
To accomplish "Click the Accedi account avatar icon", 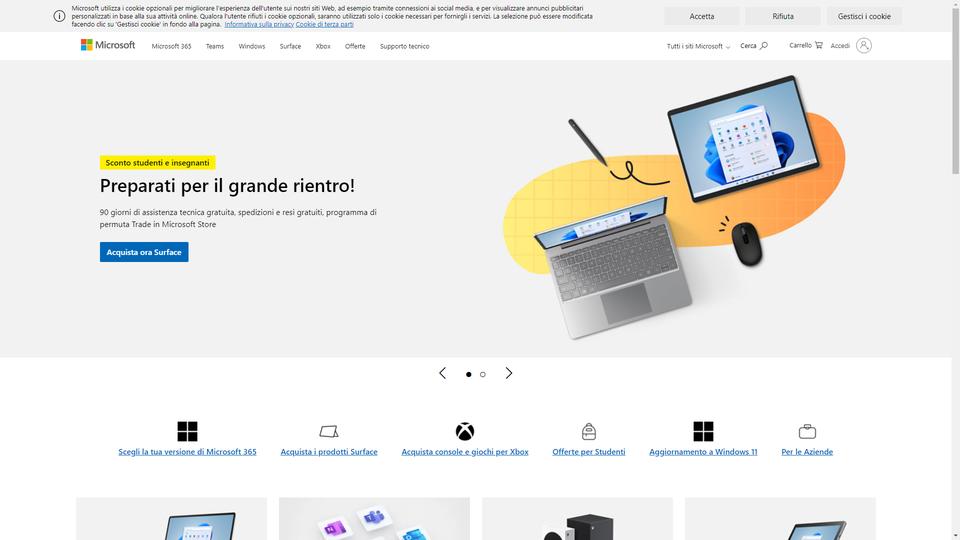I will tap(863, 45).
